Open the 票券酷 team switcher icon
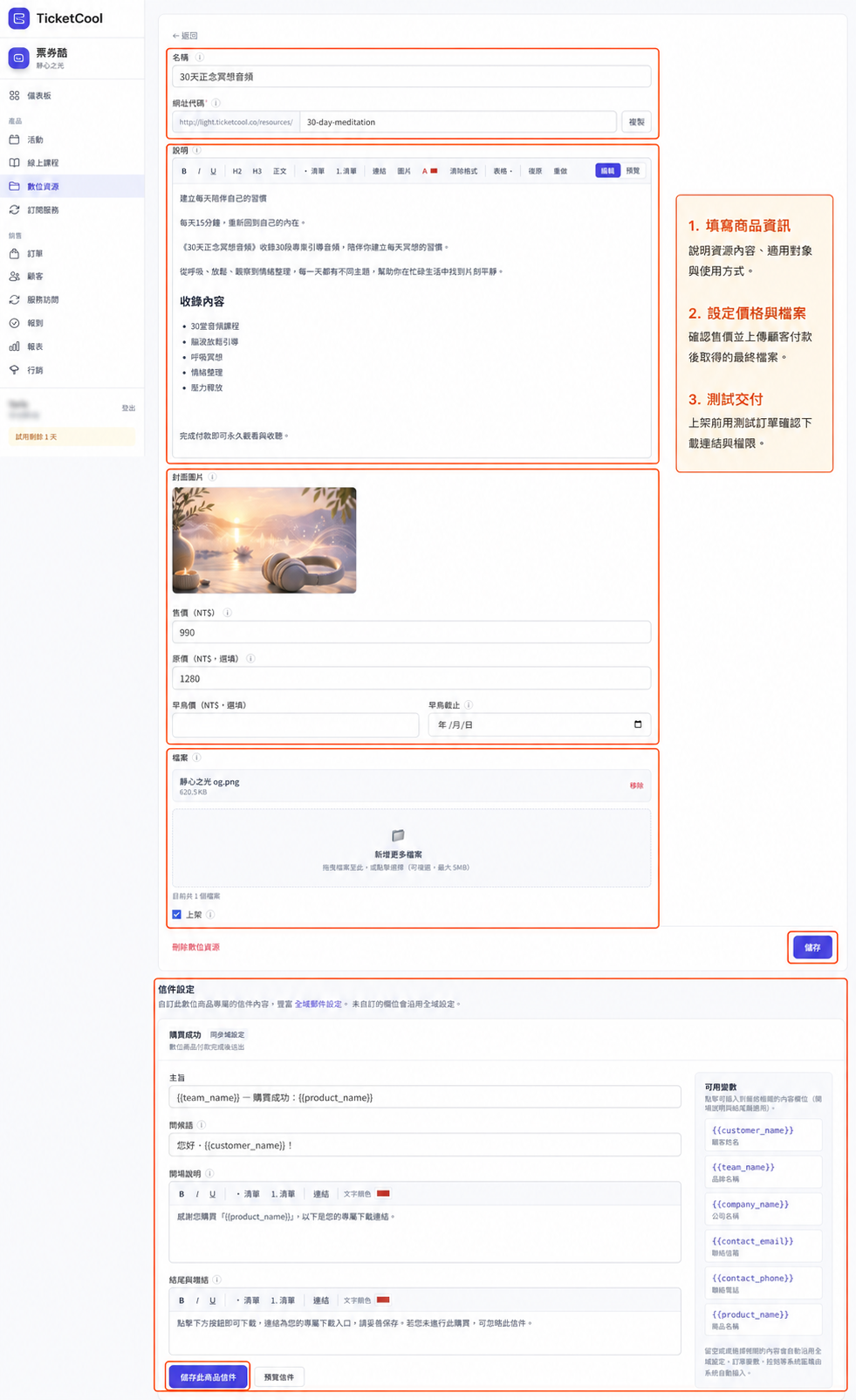 [18, 58]
